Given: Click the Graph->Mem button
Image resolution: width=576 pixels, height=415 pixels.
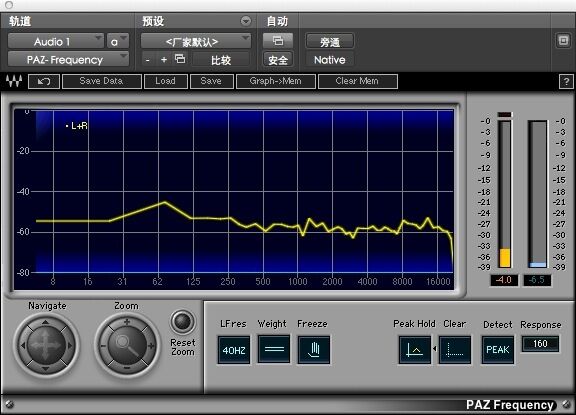Looking at the screenshot, I should (276, 81).
